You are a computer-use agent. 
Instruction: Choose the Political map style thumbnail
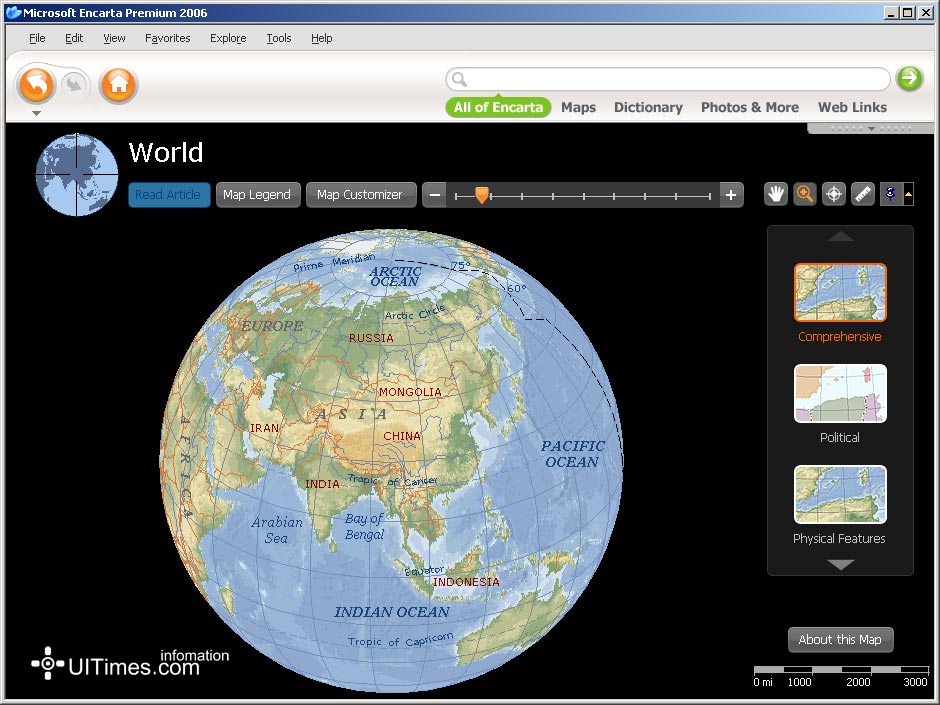click(840, 393)
